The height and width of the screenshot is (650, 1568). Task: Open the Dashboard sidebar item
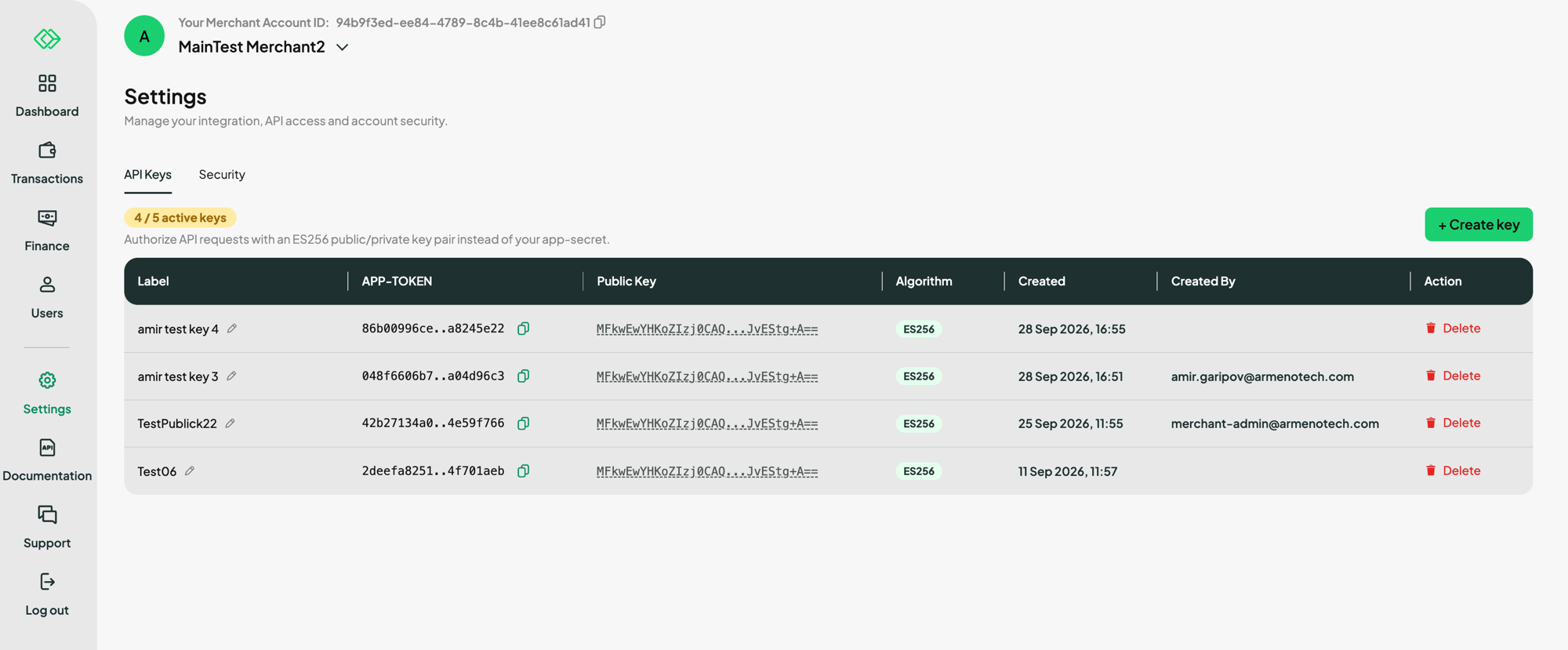tap(47, 96)
